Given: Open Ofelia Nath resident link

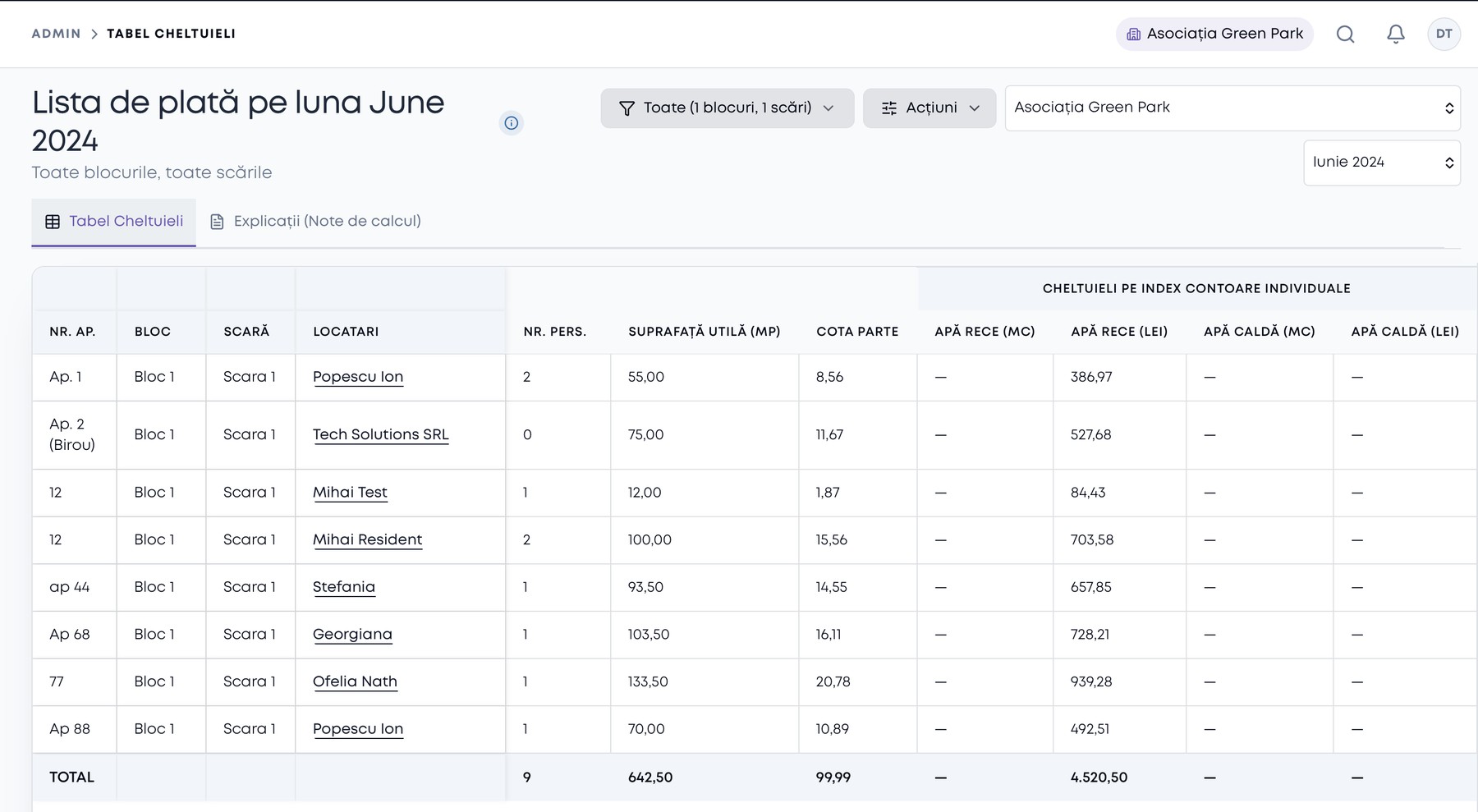Looking at the screenshot, I should pos(355,681).
